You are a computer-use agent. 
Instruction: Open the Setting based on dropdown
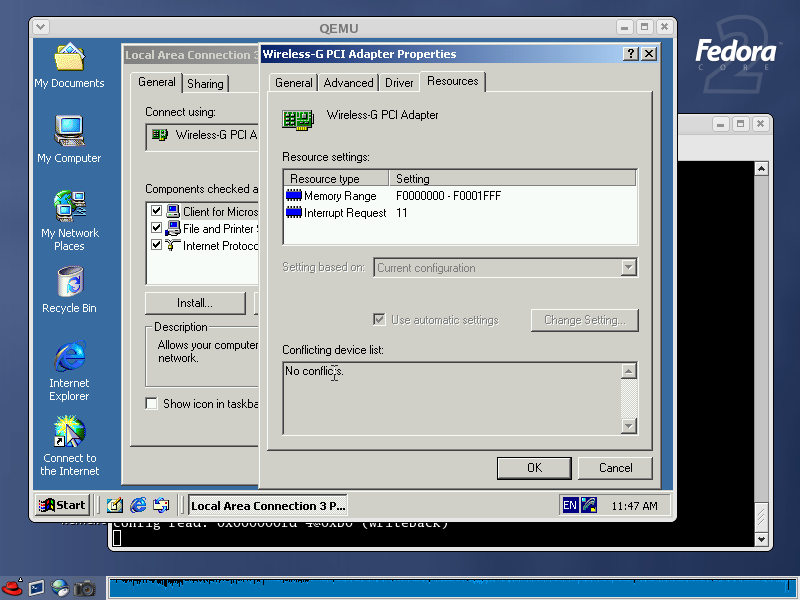pos(629,267)
